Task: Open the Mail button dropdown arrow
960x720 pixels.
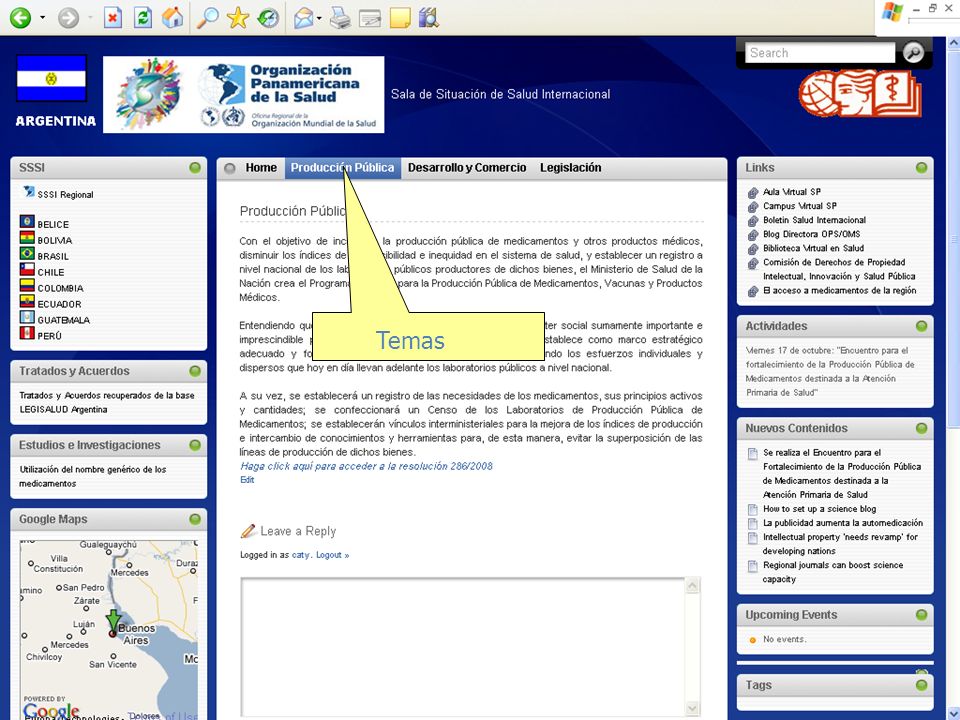Action: click(x=320, y=18)
